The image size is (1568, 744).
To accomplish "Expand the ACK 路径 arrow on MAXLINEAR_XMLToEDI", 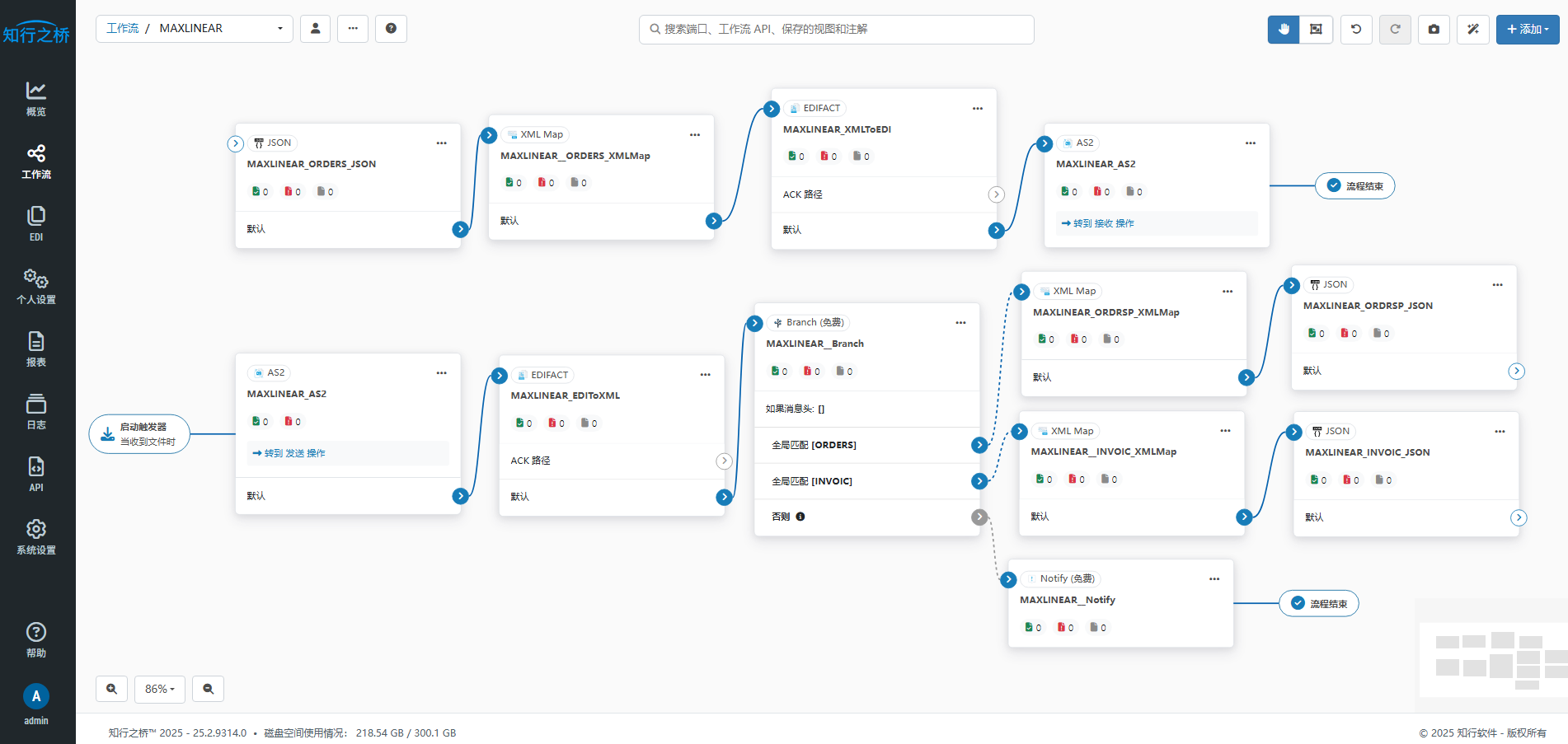I will point(996,194).
